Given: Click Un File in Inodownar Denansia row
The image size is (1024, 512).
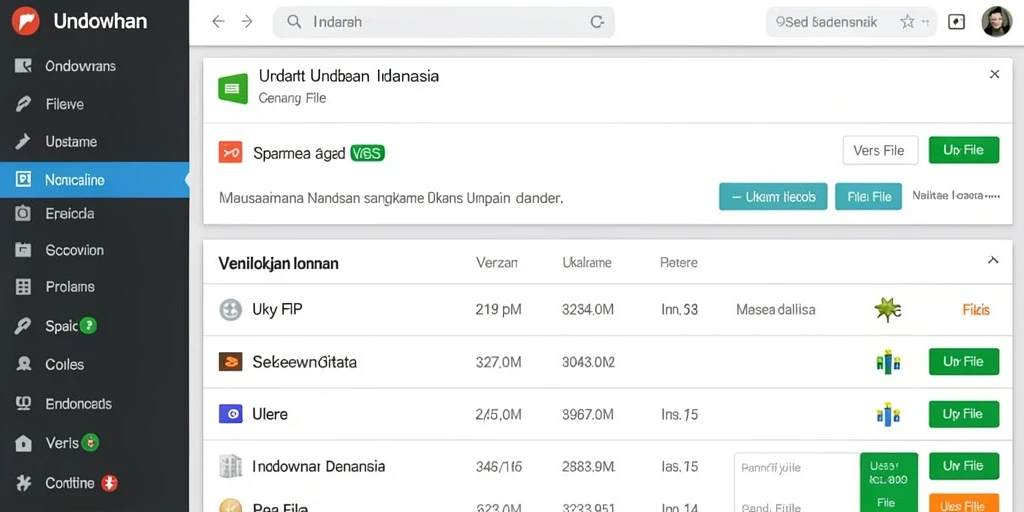Looking at the screenshot, I should coord(964,466).
